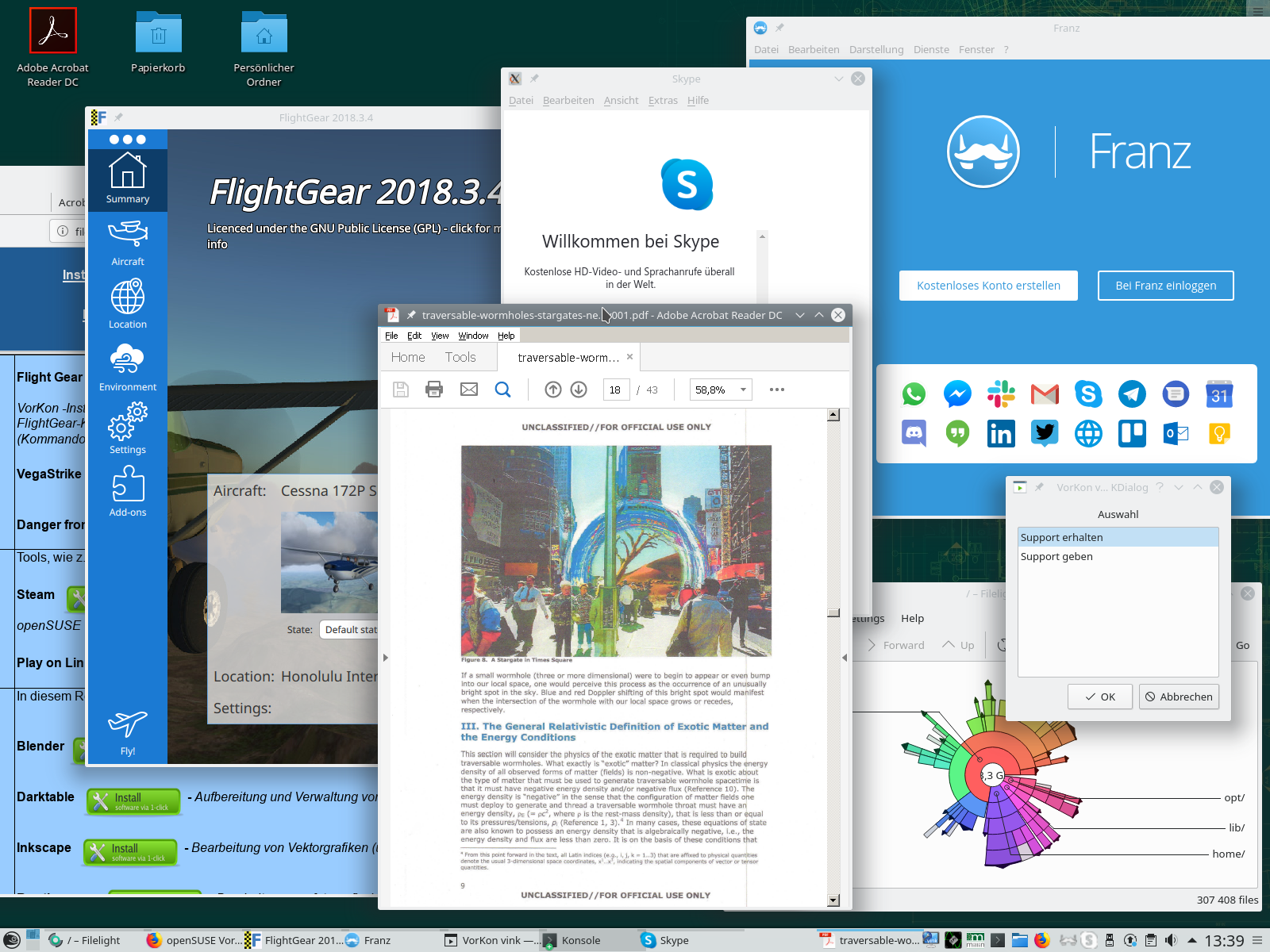
Task: Click the collapse chevron in Skype title bar
Action: click(x=838, y=79)
